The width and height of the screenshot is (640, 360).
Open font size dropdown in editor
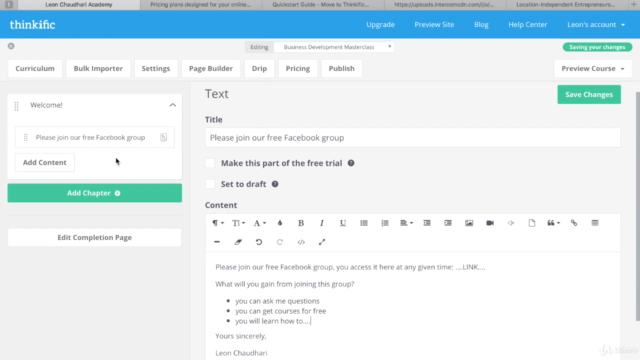pos(238,223)
